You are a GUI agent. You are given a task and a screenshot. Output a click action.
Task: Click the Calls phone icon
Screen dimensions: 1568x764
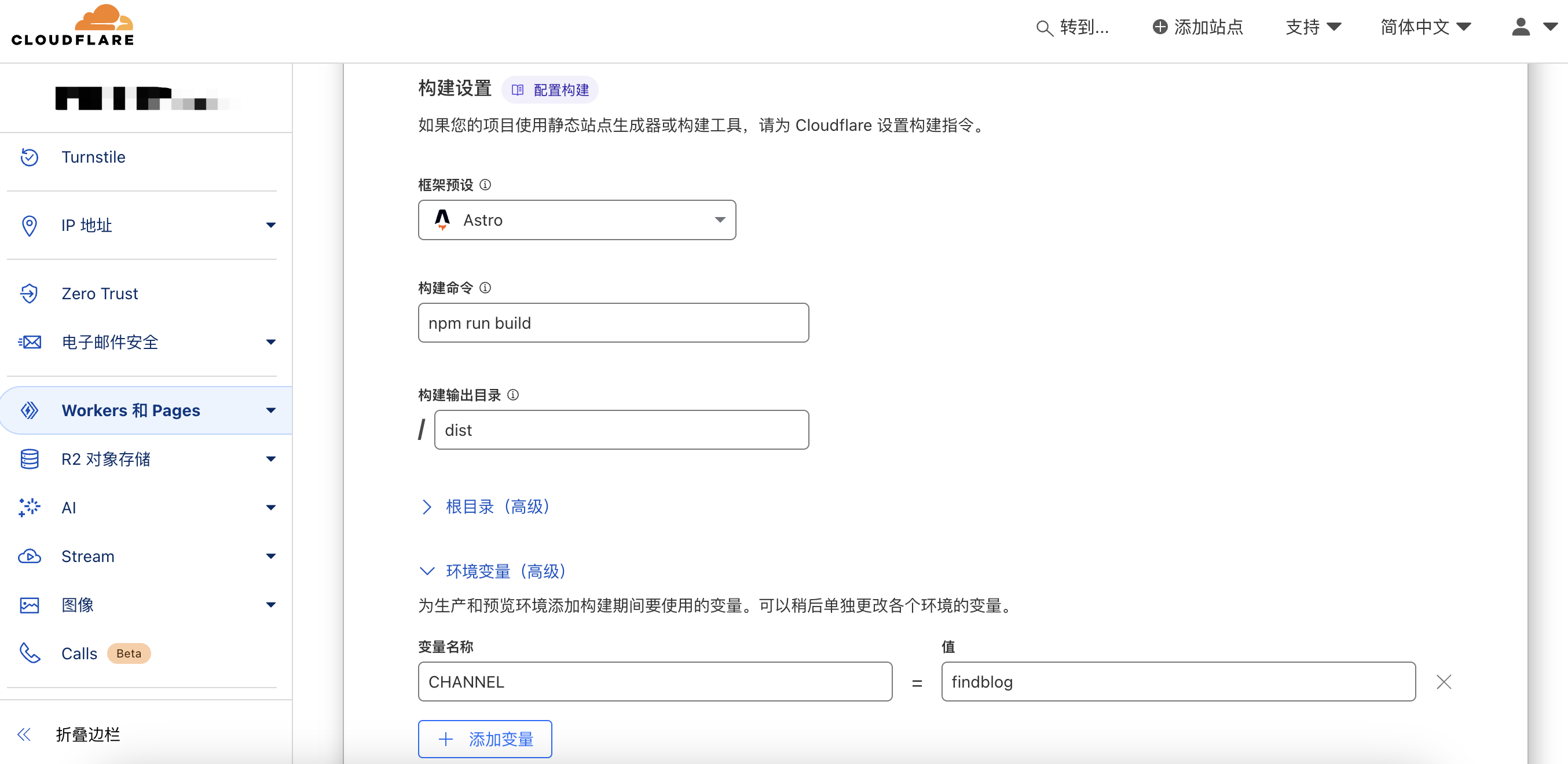(x=29, y=653)
